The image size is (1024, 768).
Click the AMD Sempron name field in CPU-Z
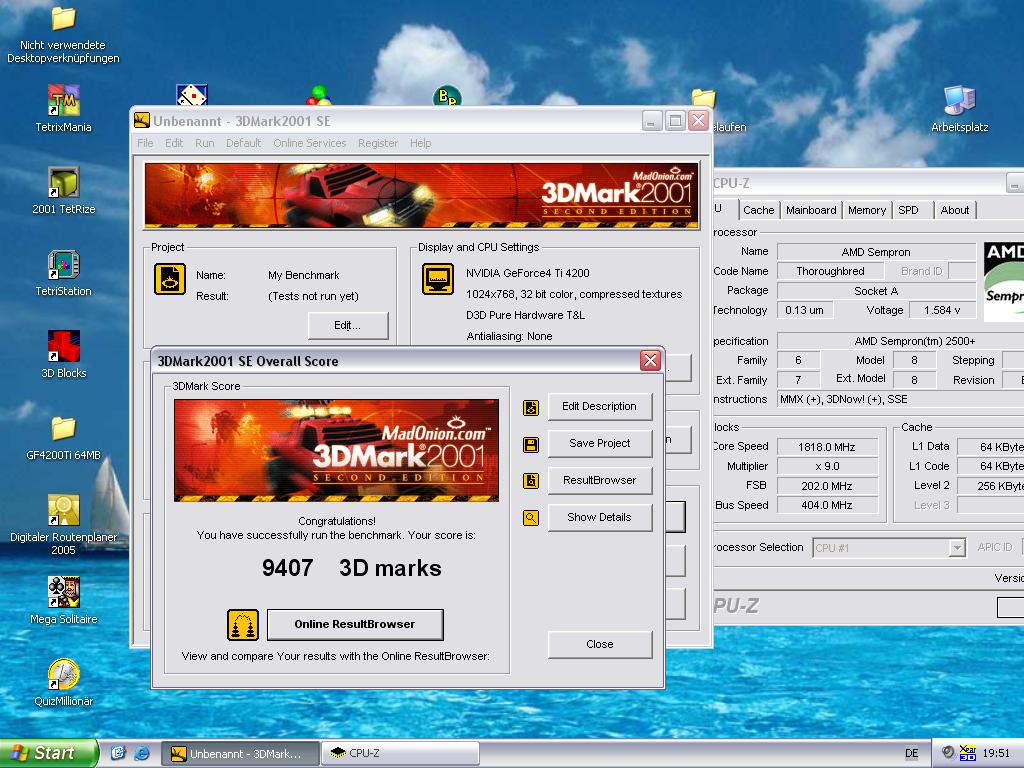[x=876, y=252]
